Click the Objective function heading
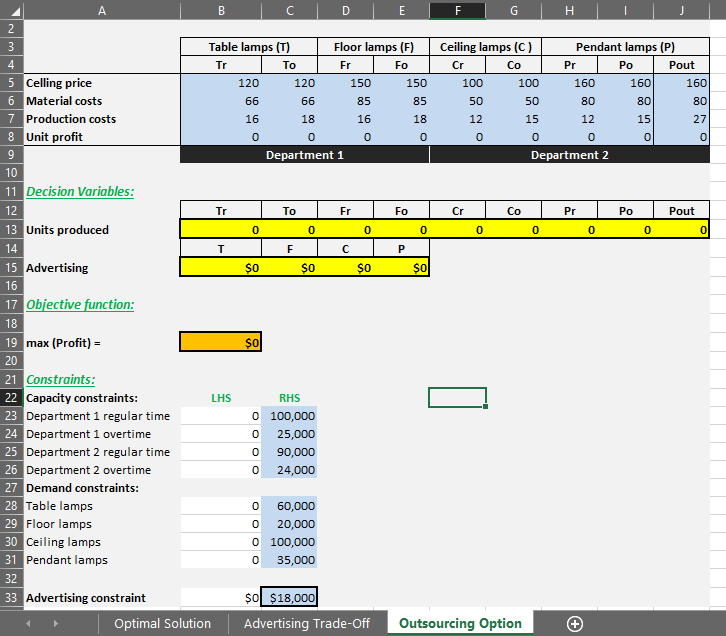Viewport: 726px width, 636px height. (x=80, y=305)
